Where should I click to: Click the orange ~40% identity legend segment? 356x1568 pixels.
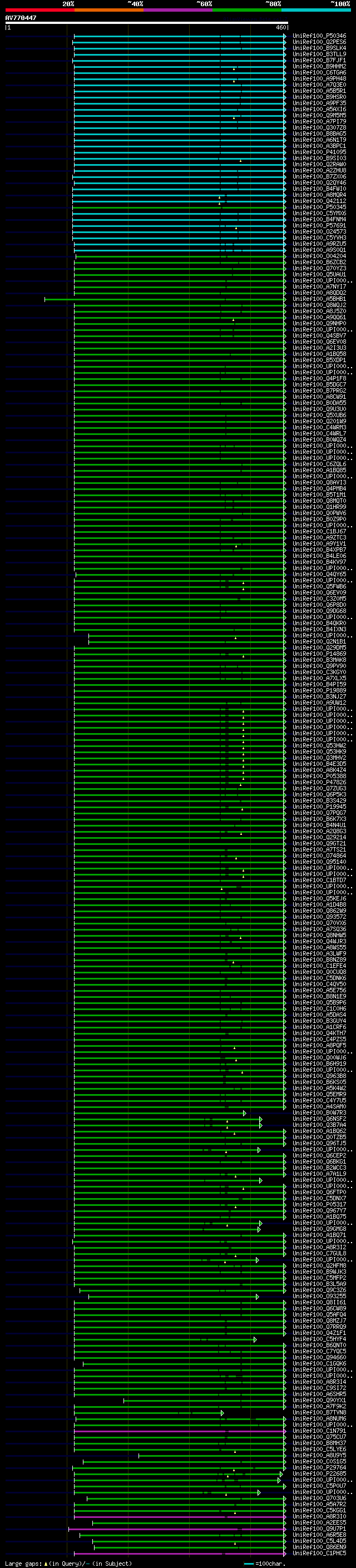109,10
